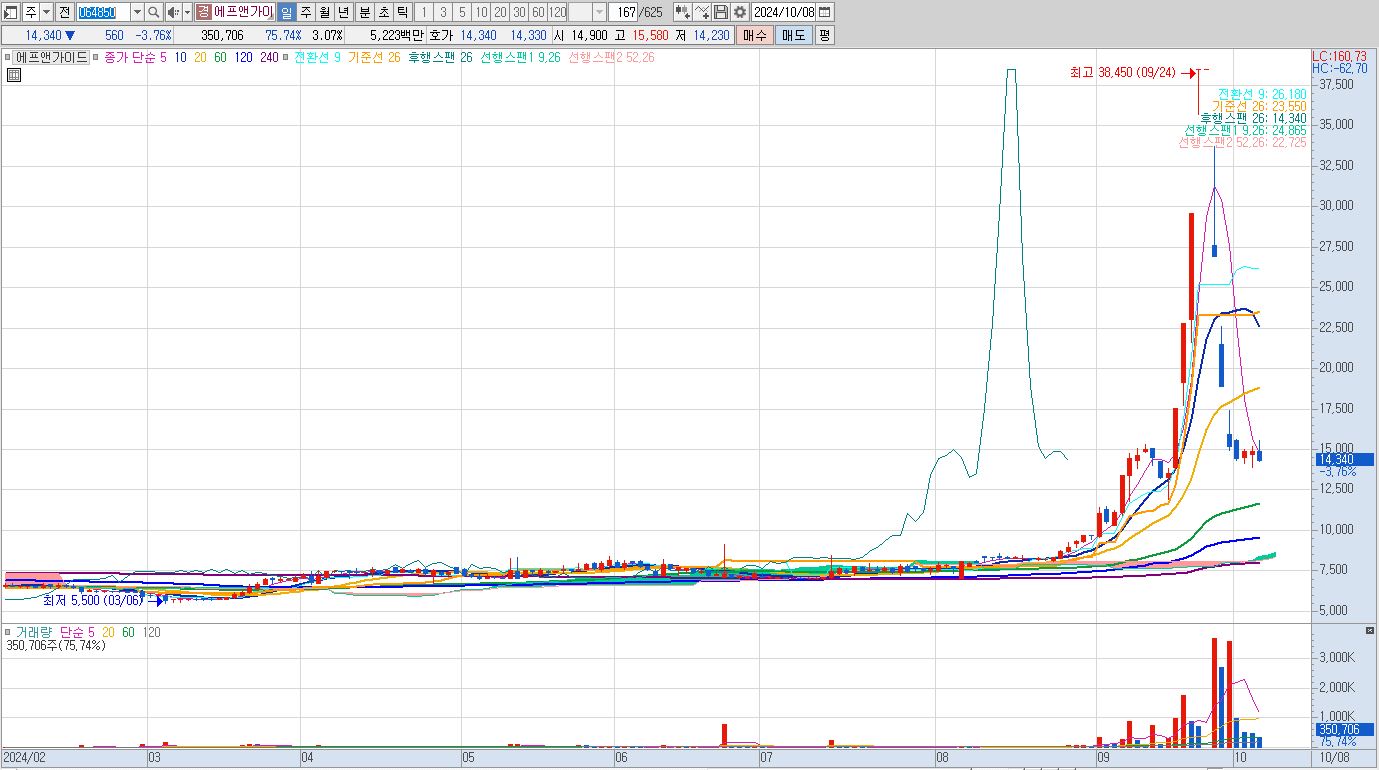Image resolution: width=1379 pixels, height=770 pixels.
Task: Toggle the 분 (minute) chart period
Action: coord(365,12)
